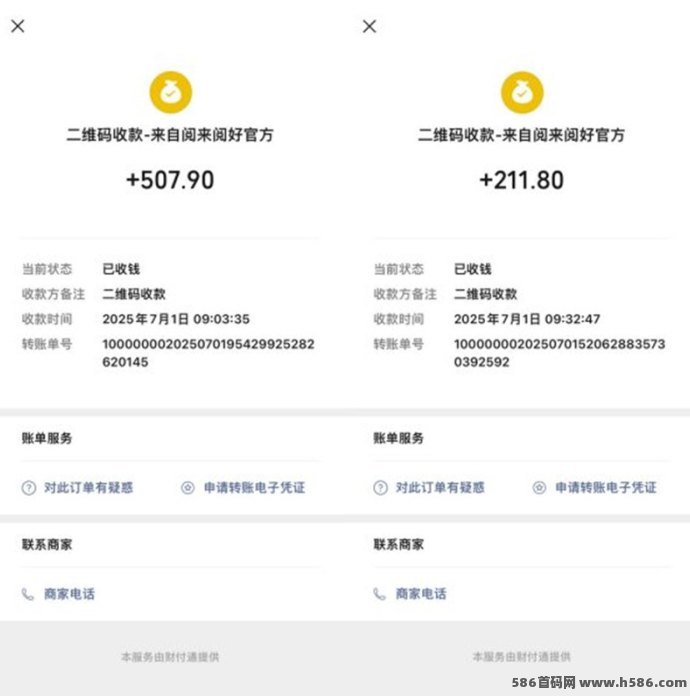Tap the money bag icon above +507.90
The width and height of the screenshot is (690, 696).
[x=171, y=92]
